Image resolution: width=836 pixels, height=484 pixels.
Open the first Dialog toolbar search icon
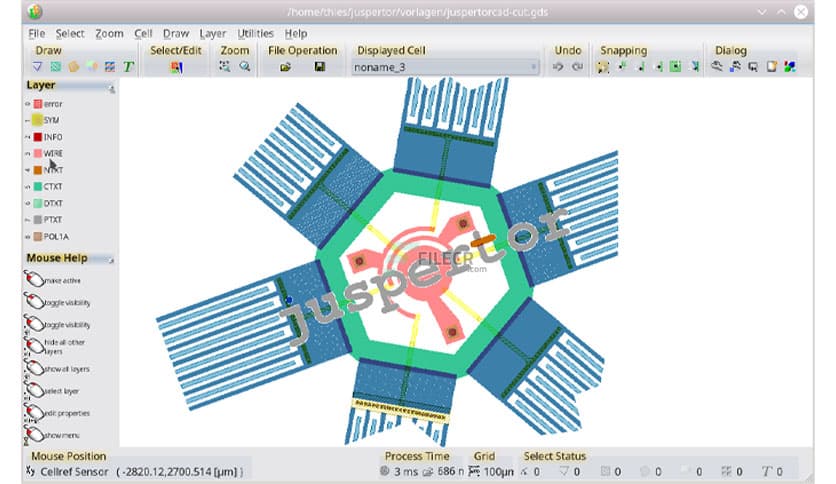point(717,67)
